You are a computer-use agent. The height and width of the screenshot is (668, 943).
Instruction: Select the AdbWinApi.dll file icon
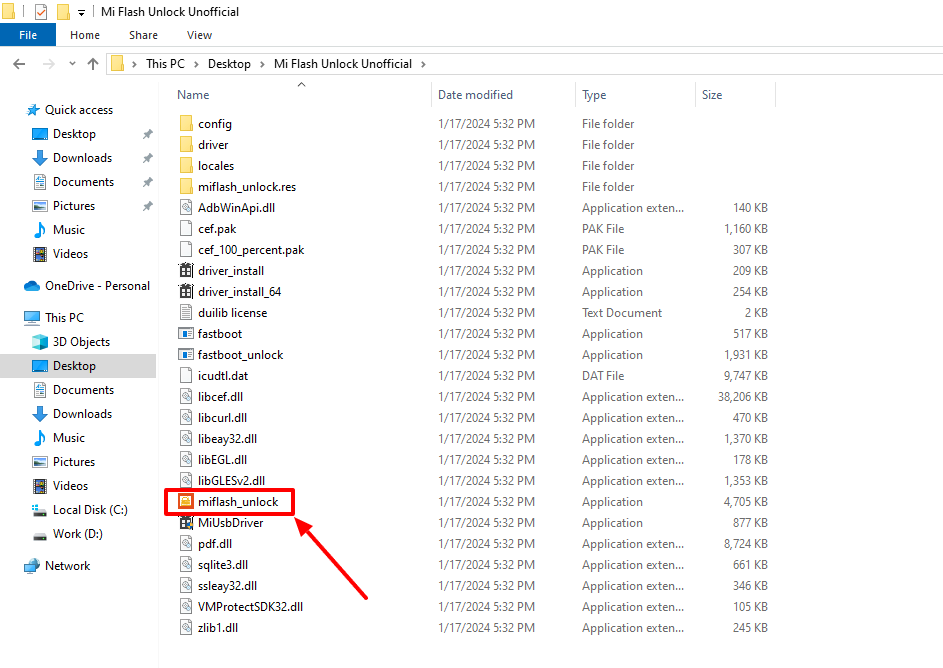[x=186, y=207]
